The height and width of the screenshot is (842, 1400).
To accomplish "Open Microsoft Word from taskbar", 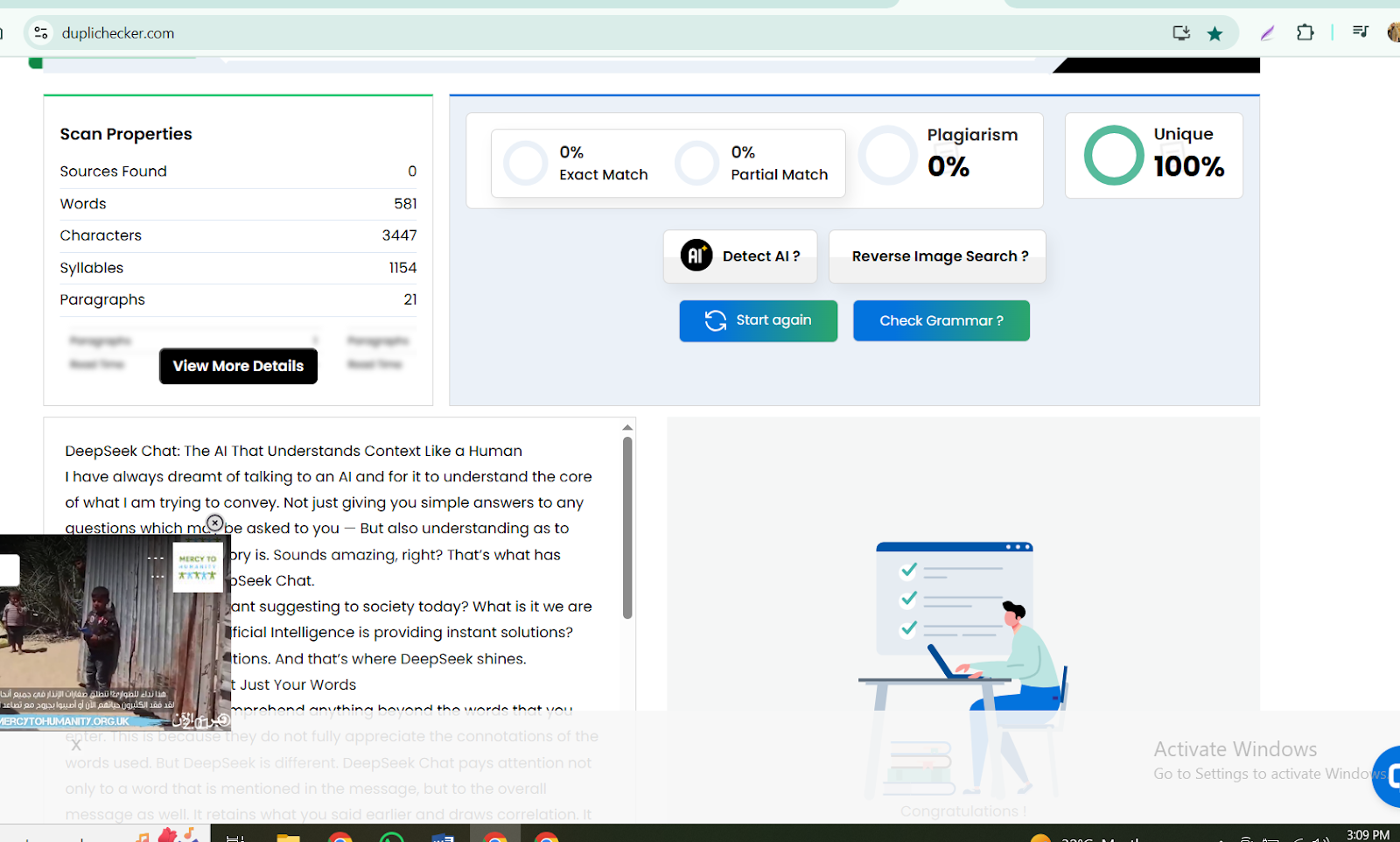I will pyautogui.click(x=443, y=838).
